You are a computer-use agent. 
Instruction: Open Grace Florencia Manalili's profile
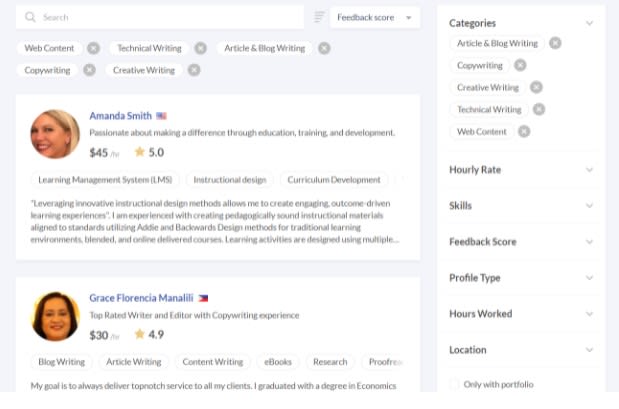tap(142, 298)
